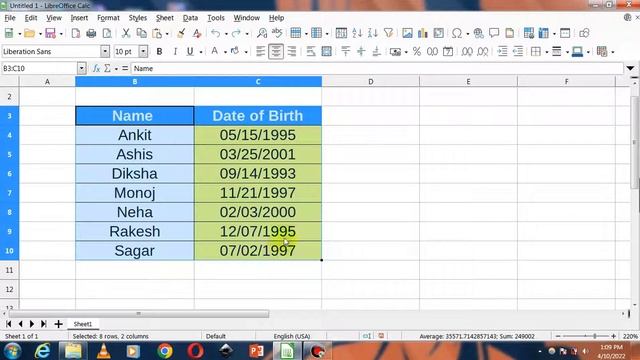Click the Sort Ascending icon

point(357,33)
